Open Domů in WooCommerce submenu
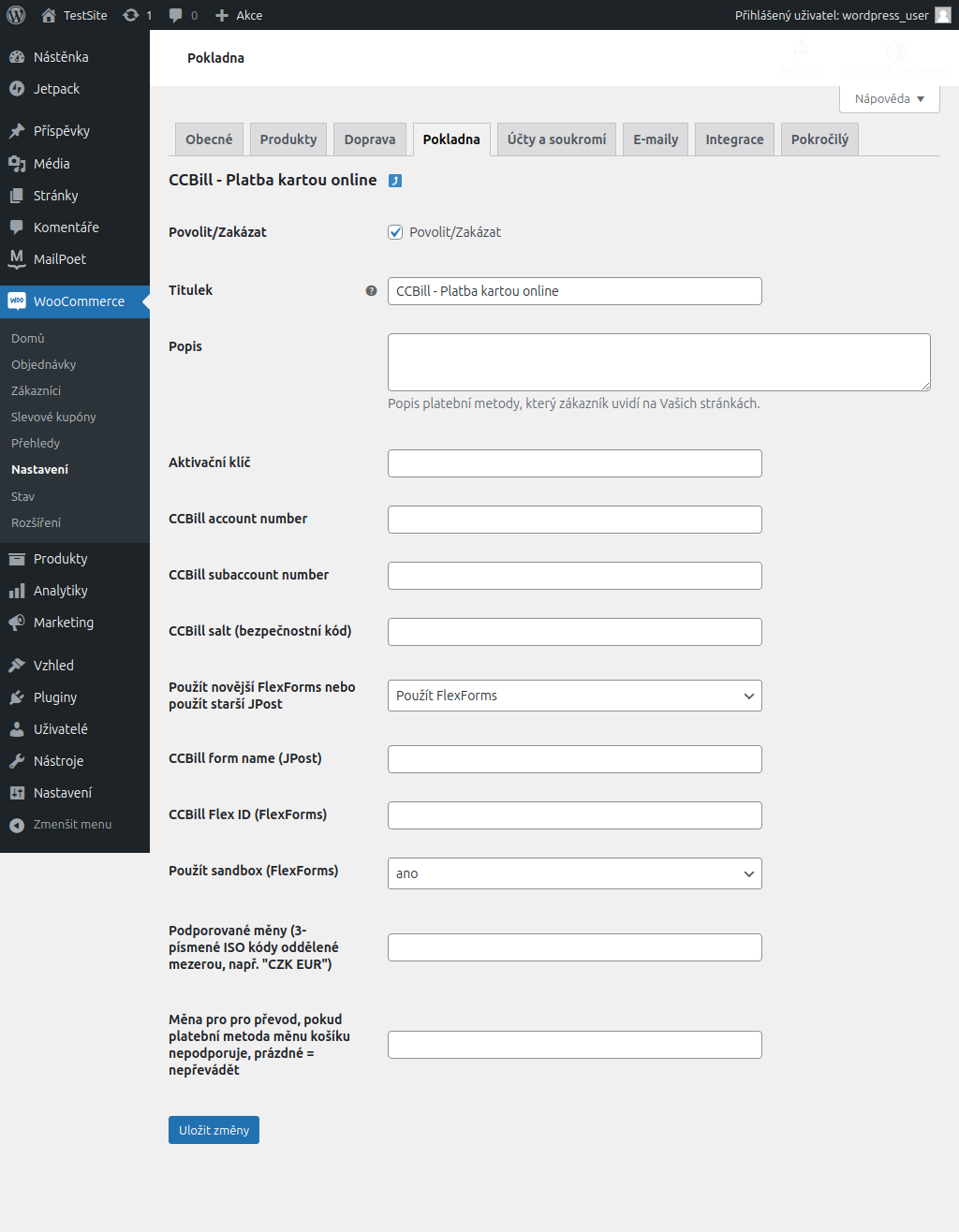This screenshot has height=1232, width=959. (x=28, y=338)
